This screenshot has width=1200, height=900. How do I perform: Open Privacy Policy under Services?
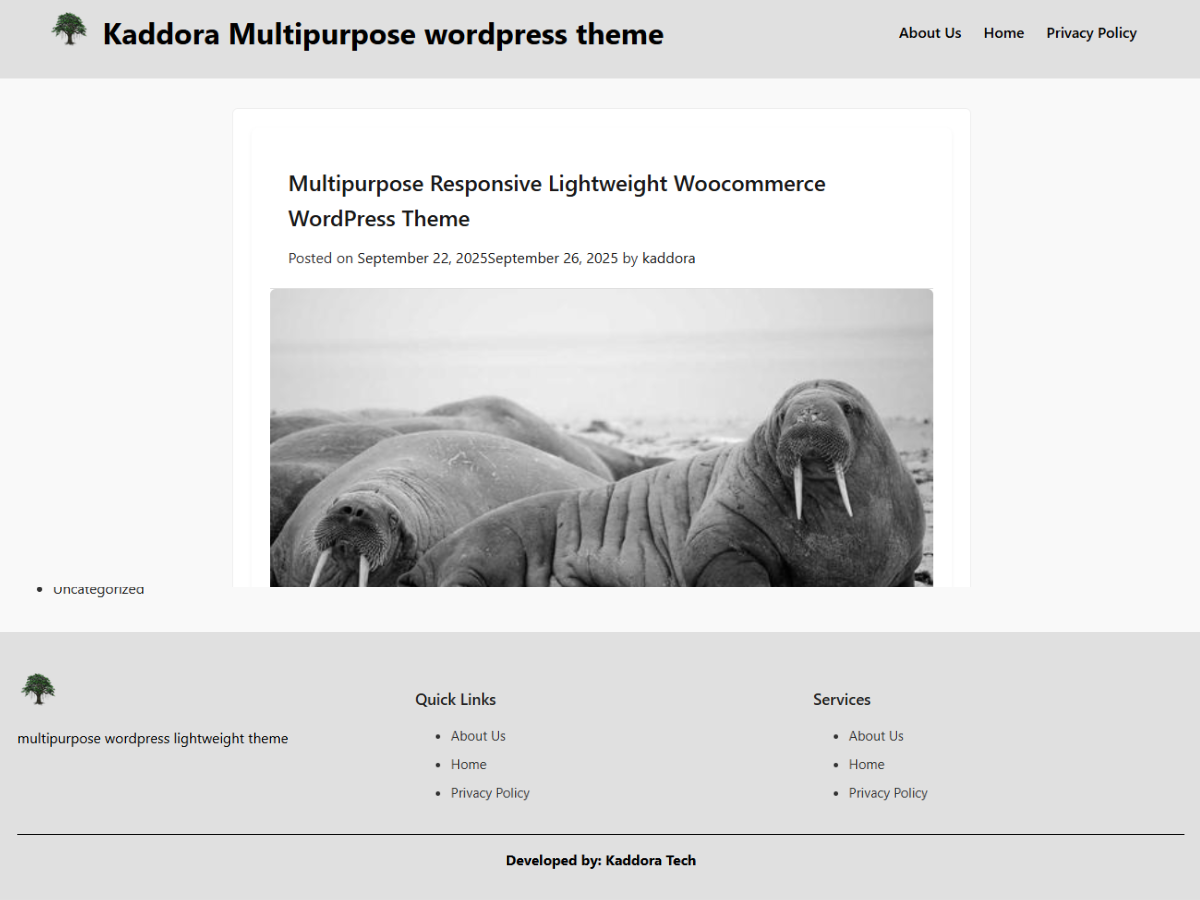click(x=888, y=792)
